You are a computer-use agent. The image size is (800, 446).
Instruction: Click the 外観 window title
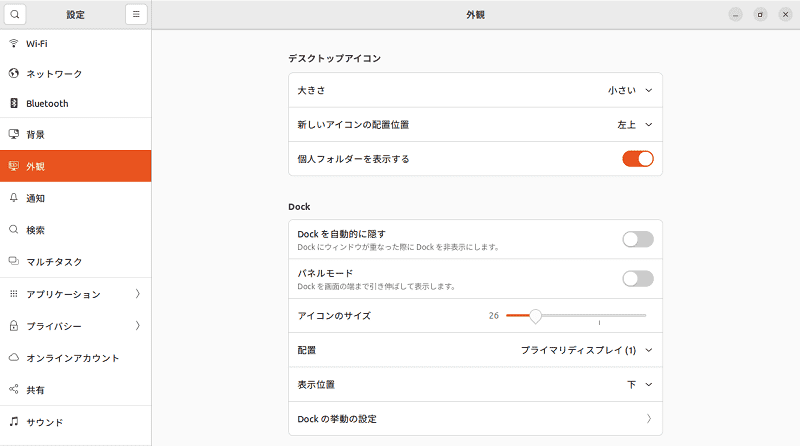click(475, 15)
